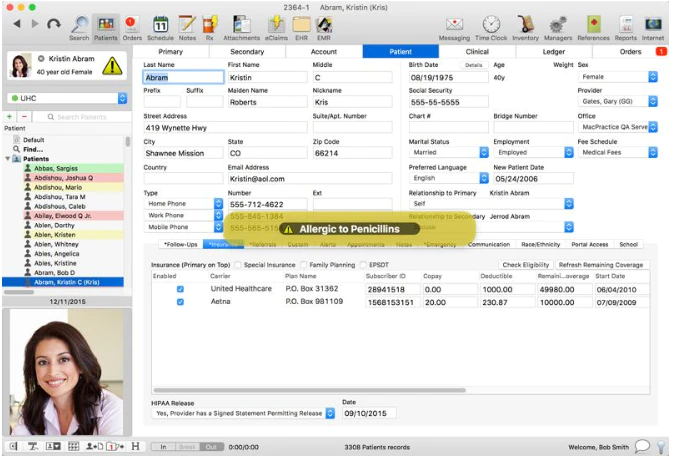Screen dimensions: 673x458
Task: Open the Office dropdown MacPractice QA
Action: 618,127
